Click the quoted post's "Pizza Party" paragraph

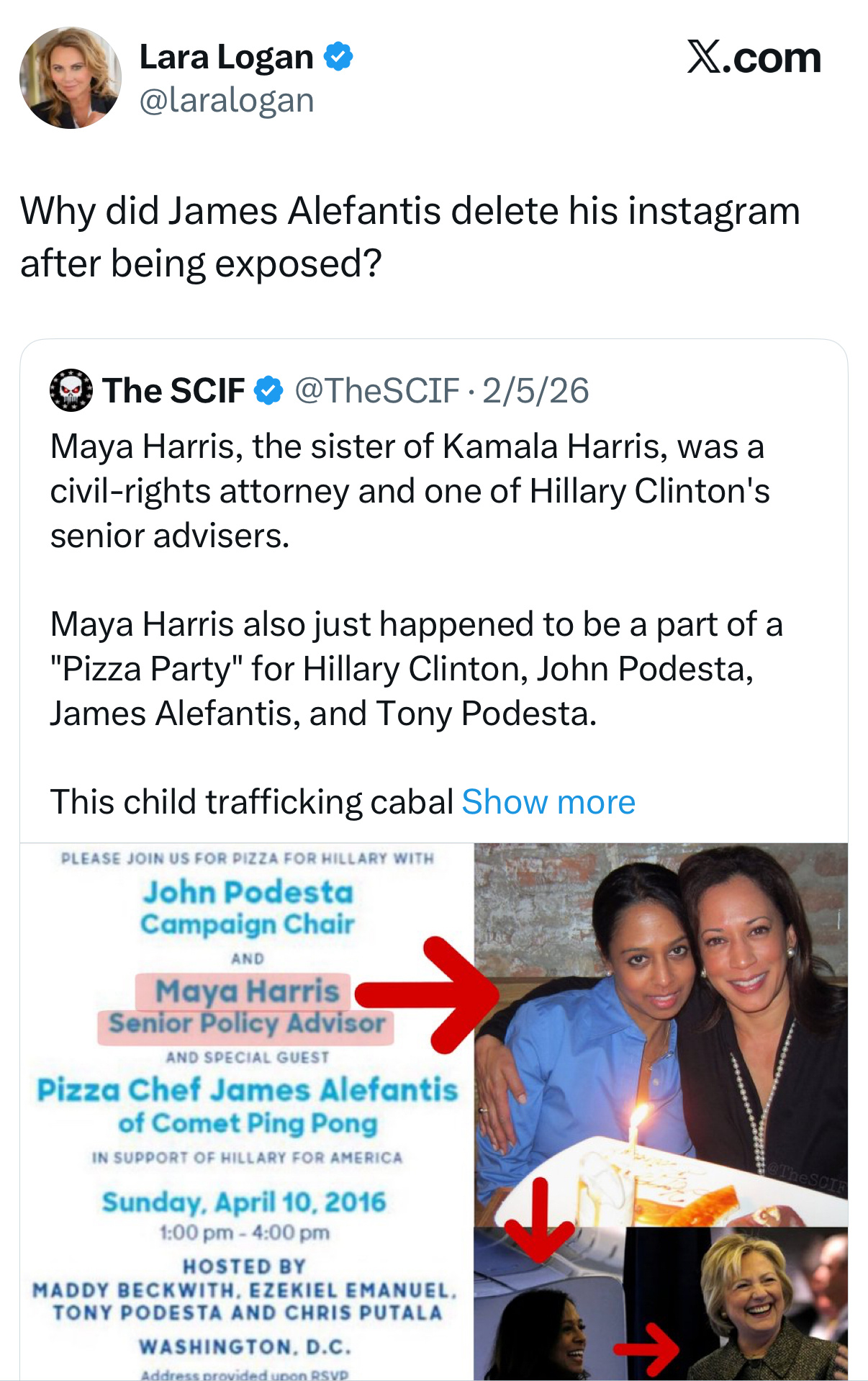(416, 668)
